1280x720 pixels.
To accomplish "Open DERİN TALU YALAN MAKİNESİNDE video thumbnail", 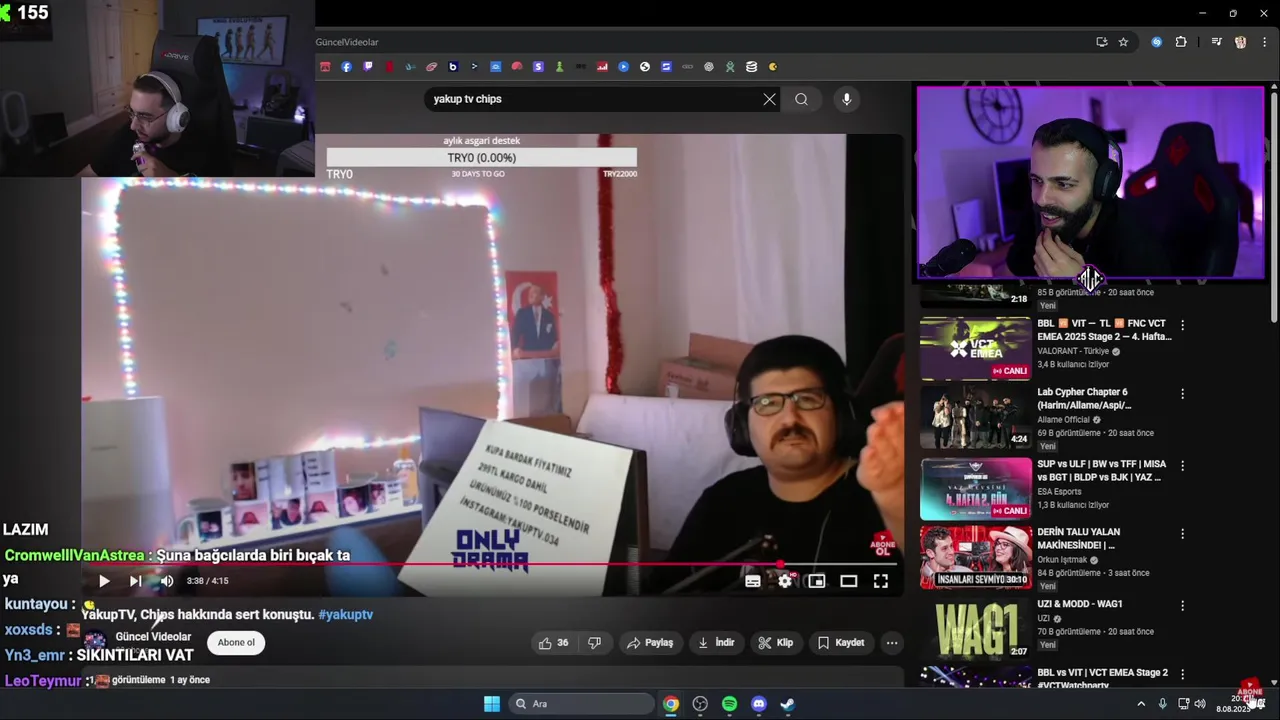I will (x=975, y=557).
